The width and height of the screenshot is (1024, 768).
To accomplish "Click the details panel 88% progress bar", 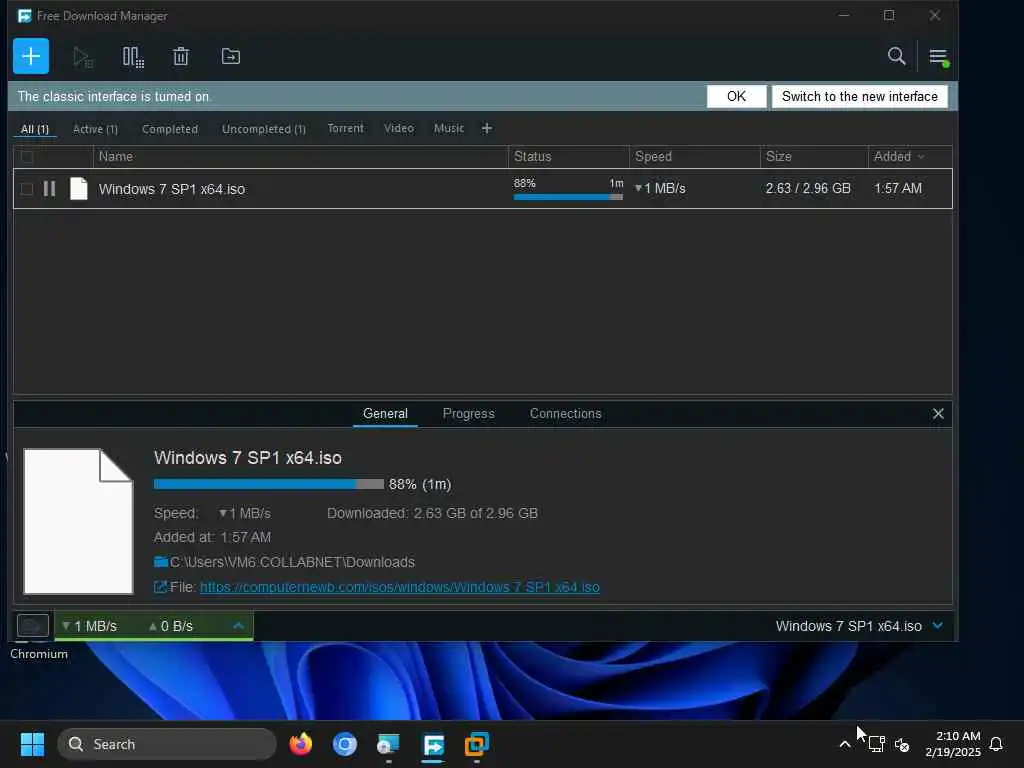I will (x=268, y=484).
